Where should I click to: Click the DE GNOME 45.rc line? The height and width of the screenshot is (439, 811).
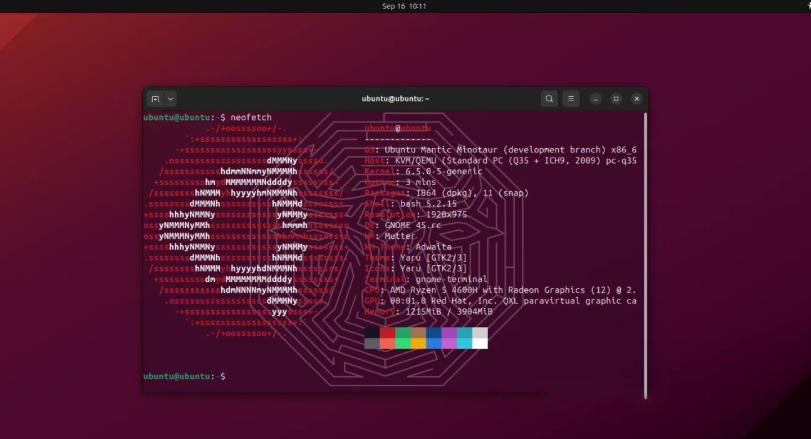click(402, 225)
